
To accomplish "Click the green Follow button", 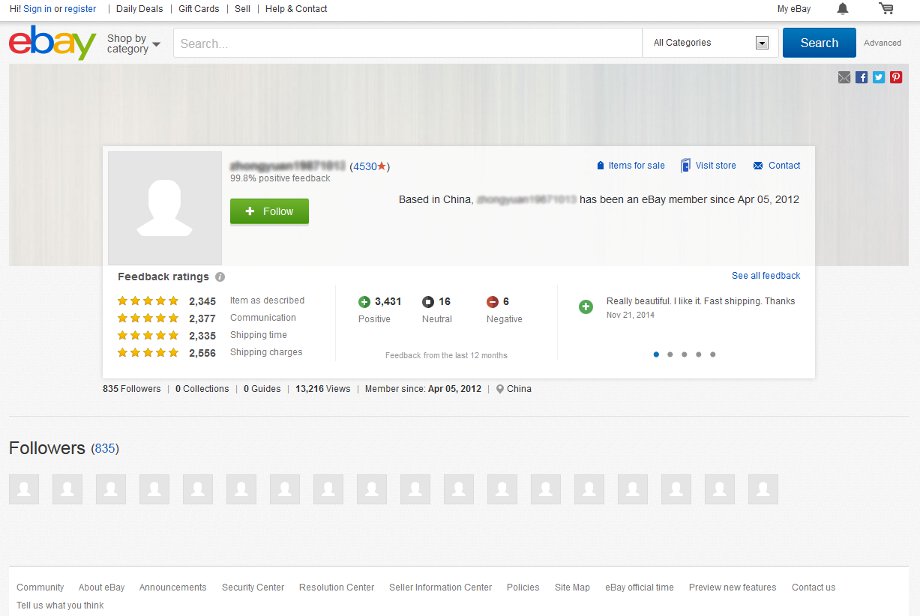I will 269,211.
